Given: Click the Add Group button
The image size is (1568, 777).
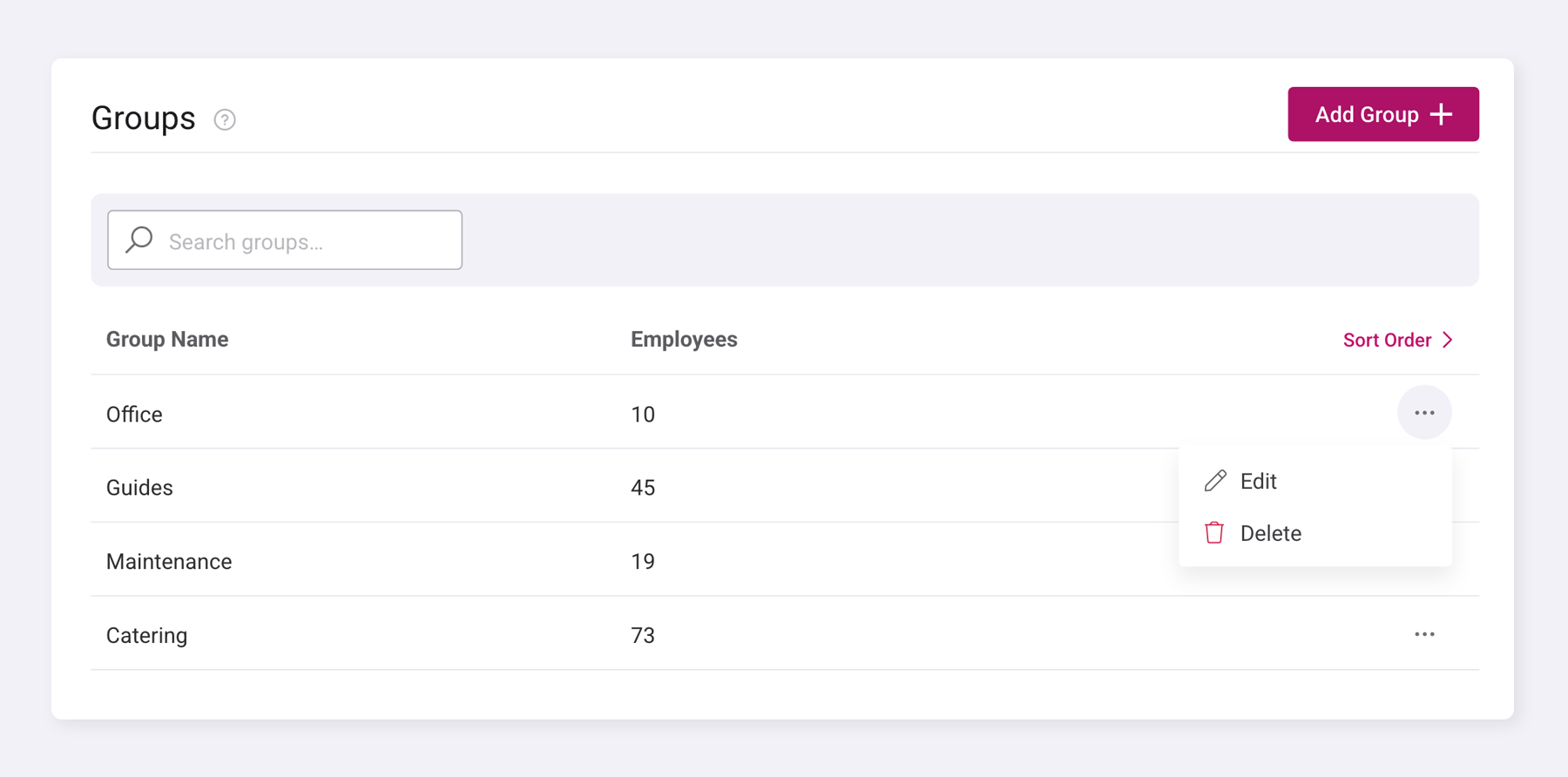Looking at the screenshot, I should 1383,114.
